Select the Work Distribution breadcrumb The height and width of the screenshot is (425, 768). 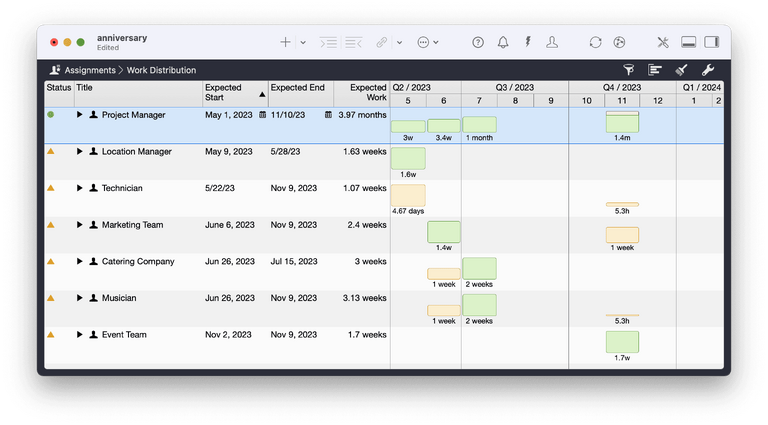coord(161,70)
